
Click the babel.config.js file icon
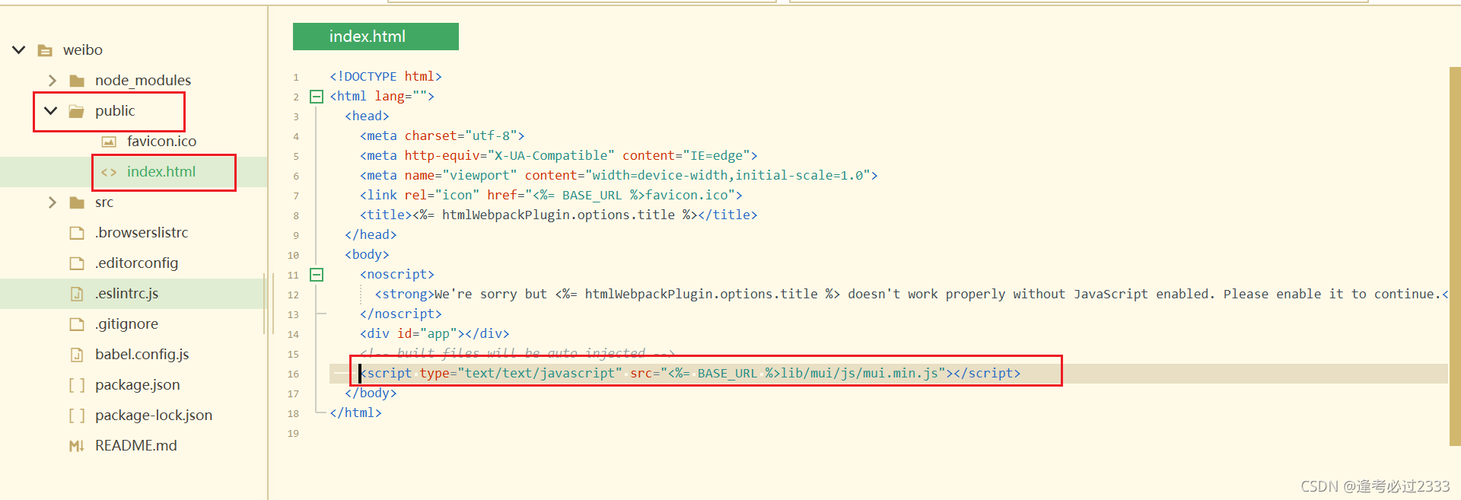[77, 355]
